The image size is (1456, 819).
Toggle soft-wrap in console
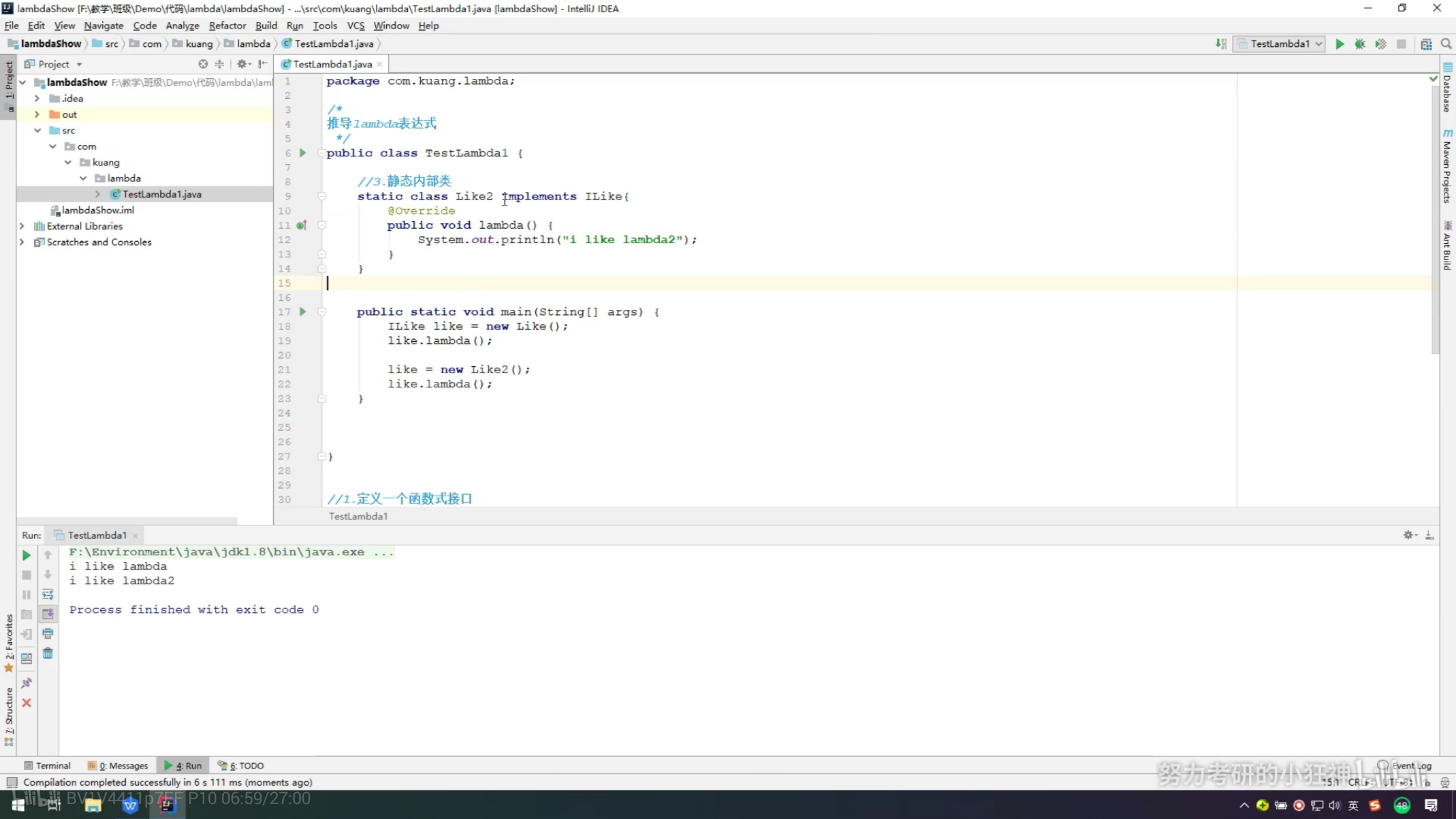(x=48, y=594)
